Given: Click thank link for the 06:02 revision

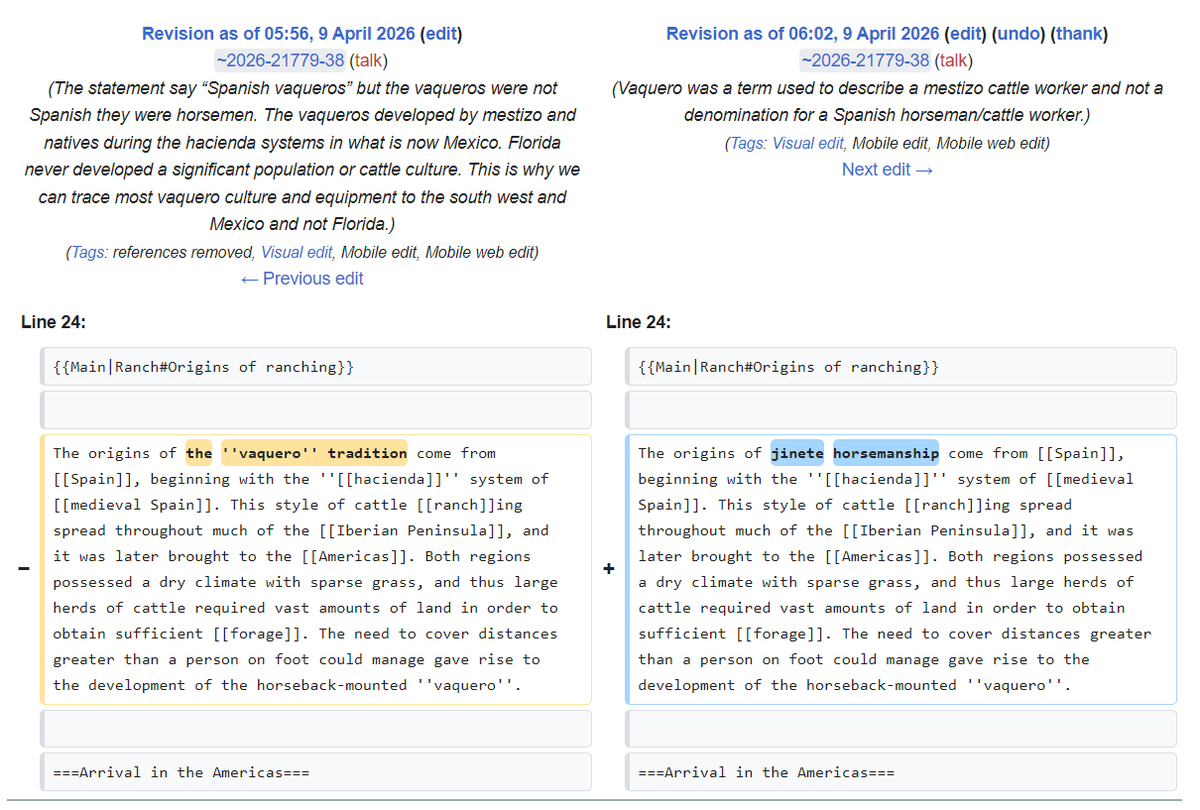Looking at the screenshot, I should (x=1079, y=34).
